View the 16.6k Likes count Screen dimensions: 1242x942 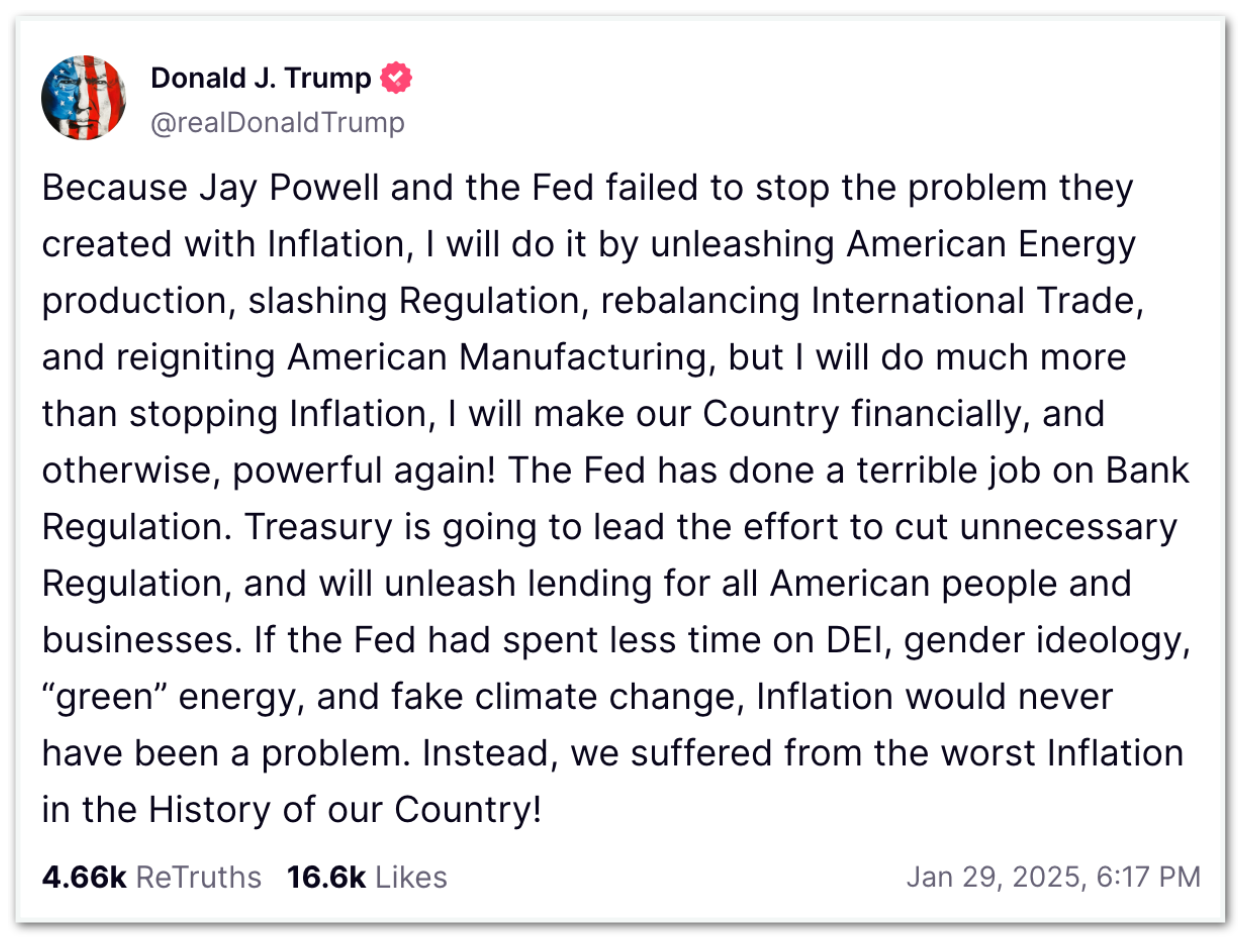coord(326,877)
